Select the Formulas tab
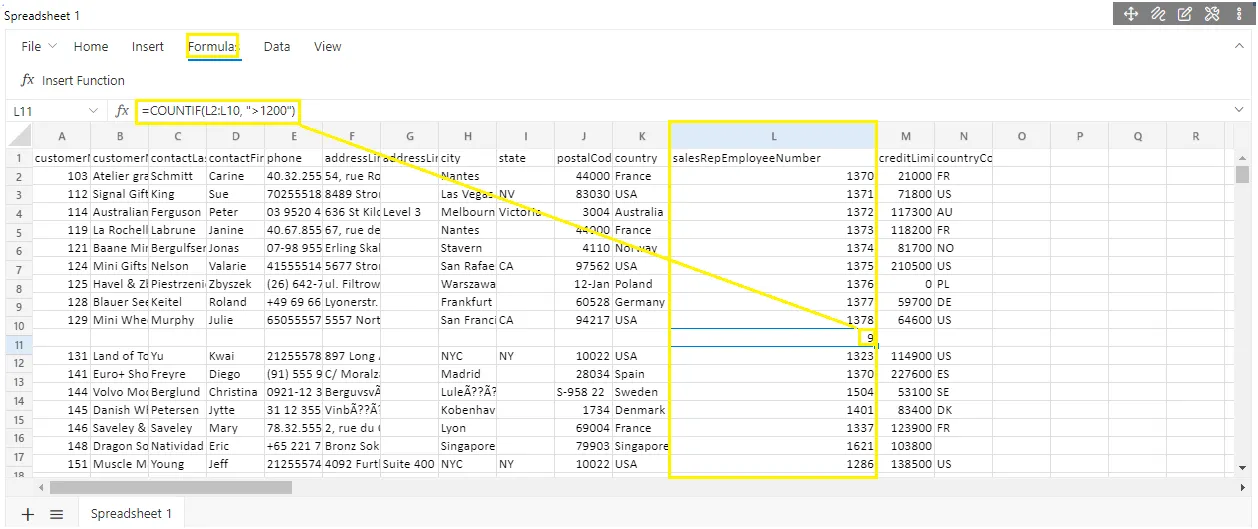 click(214, 47)
